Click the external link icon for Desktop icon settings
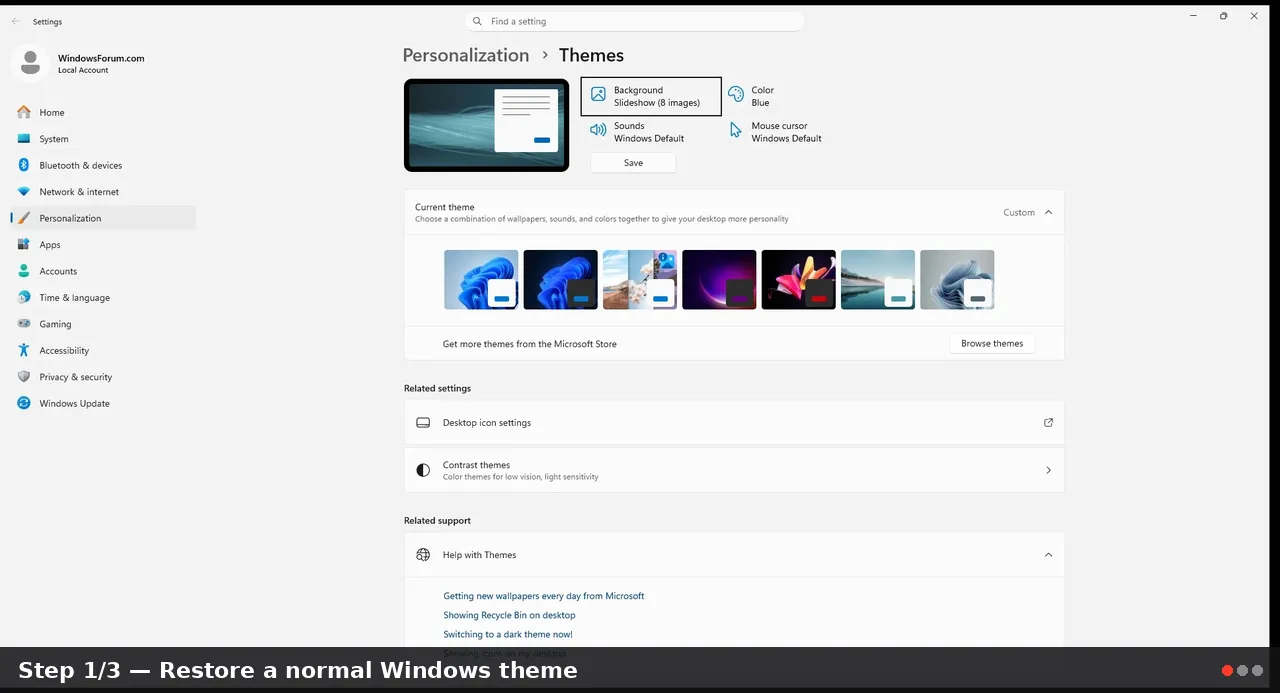 tap(1048, 423)
